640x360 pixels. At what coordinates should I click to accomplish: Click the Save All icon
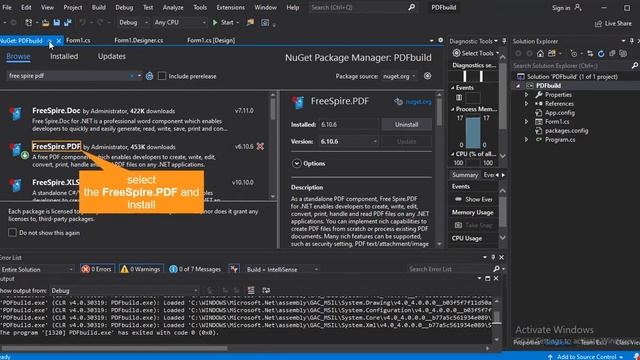click(x=68, y=22)
